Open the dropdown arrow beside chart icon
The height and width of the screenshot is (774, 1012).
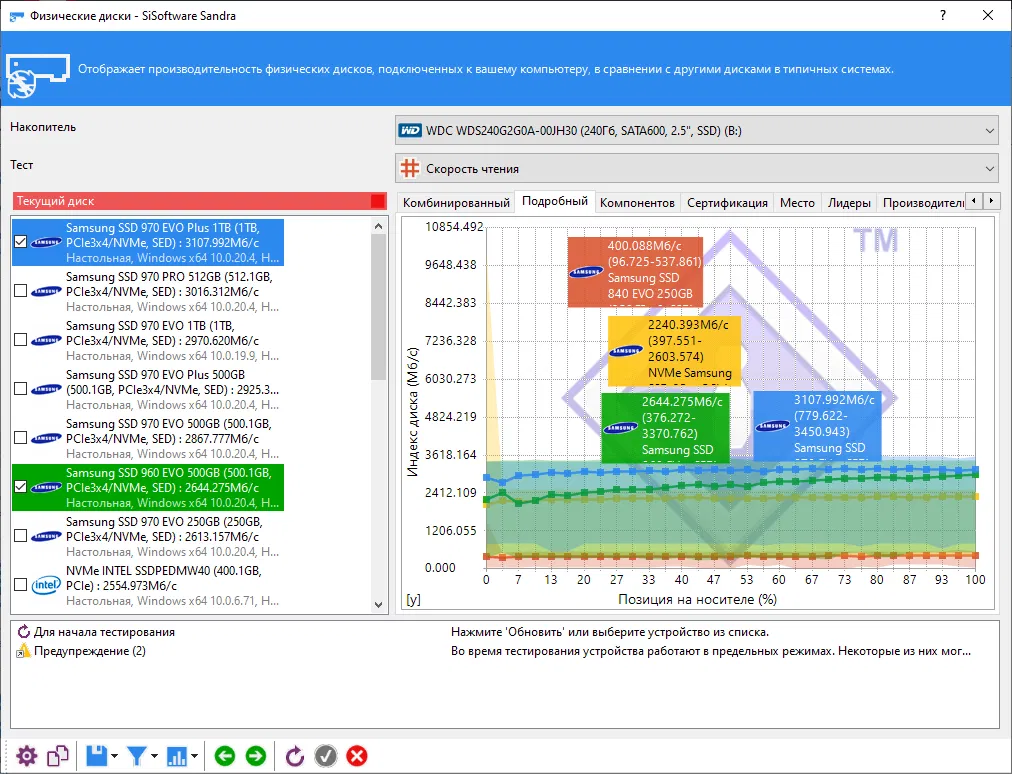[194, 756]
